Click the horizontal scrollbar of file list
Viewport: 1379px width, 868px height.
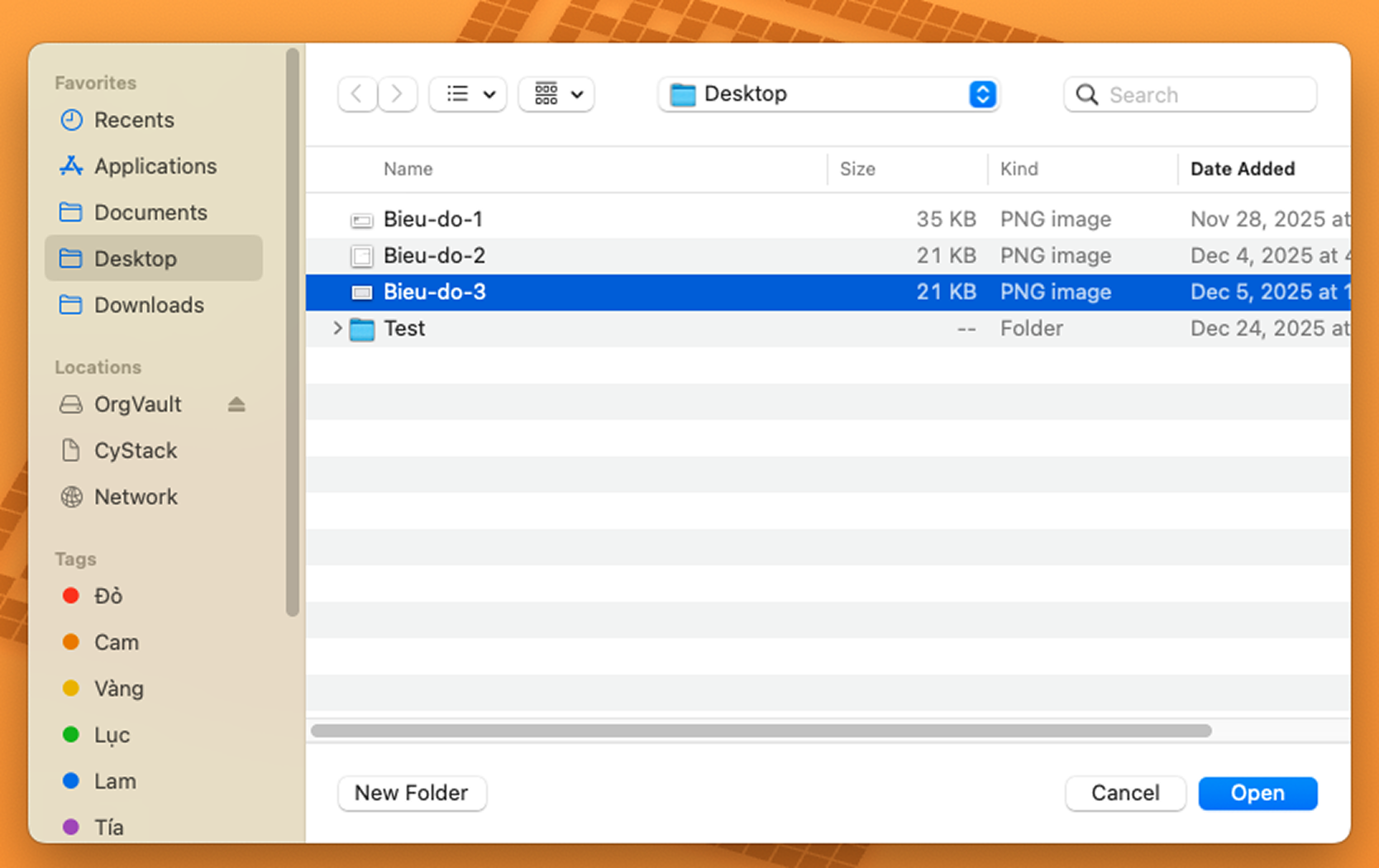[761, 731]
